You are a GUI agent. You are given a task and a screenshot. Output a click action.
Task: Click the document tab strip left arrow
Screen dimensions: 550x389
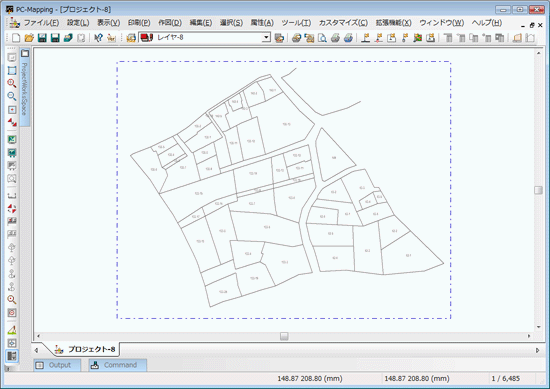point(36,350)
